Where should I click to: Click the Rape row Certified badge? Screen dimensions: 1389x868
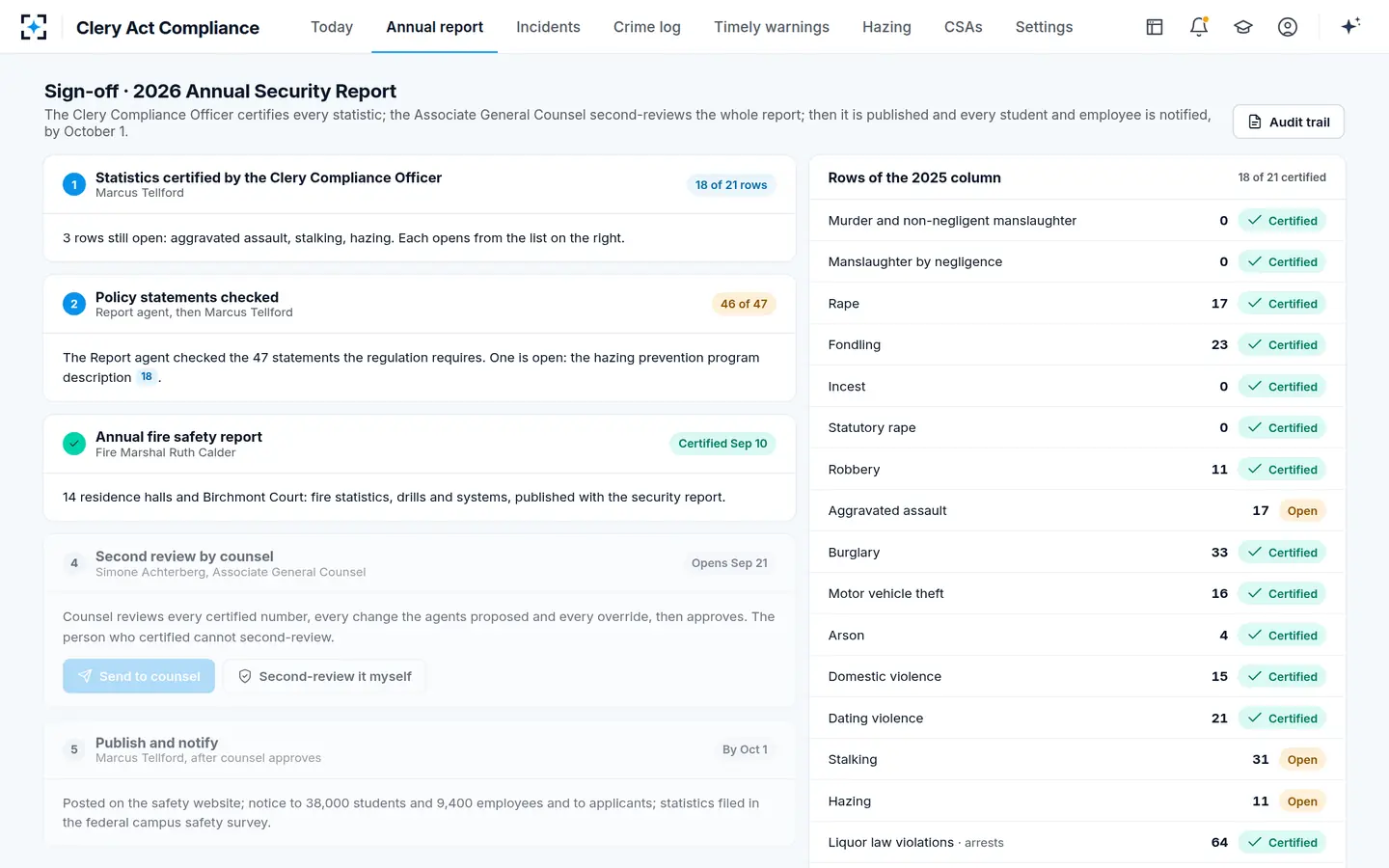(1282, 304)
